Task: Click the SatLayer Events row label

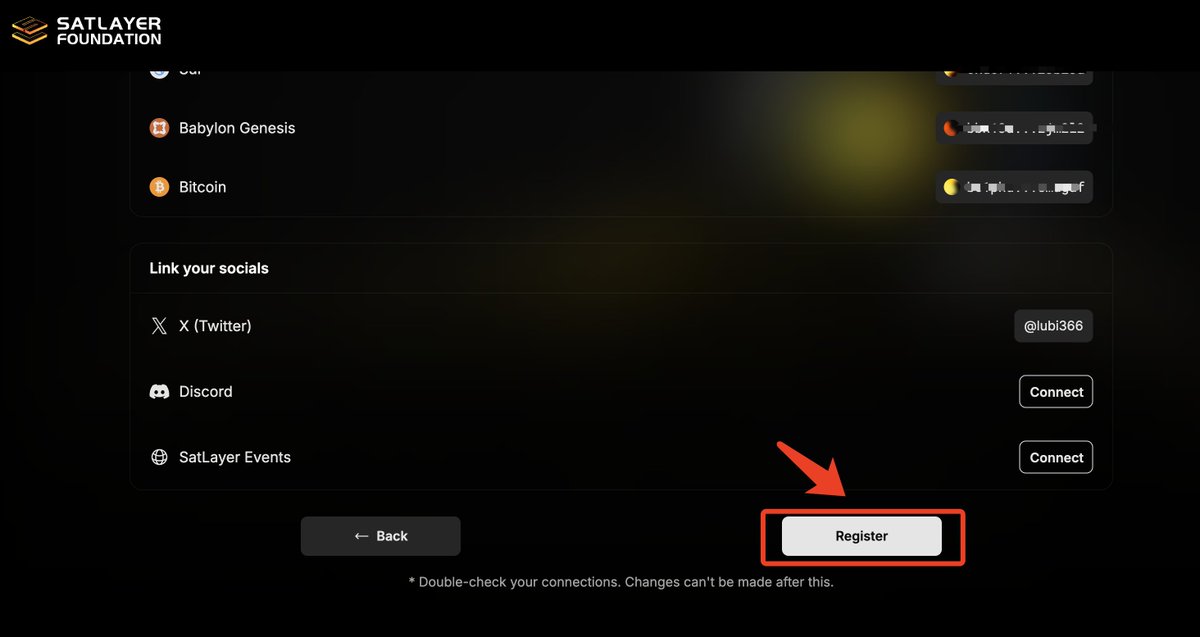Action: (235, 457)
